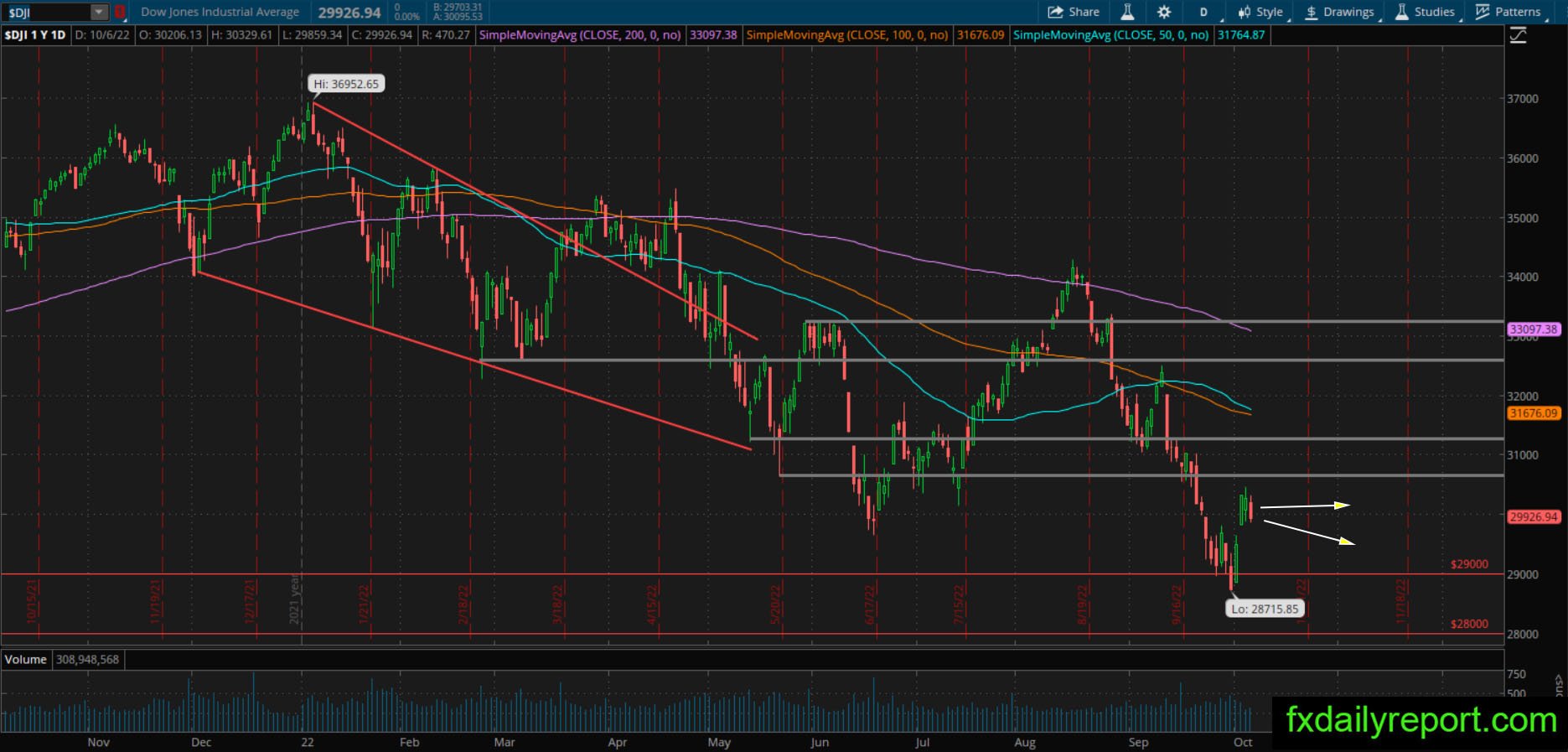
Task: Click the $29000 price level label
Action: 1469,564
